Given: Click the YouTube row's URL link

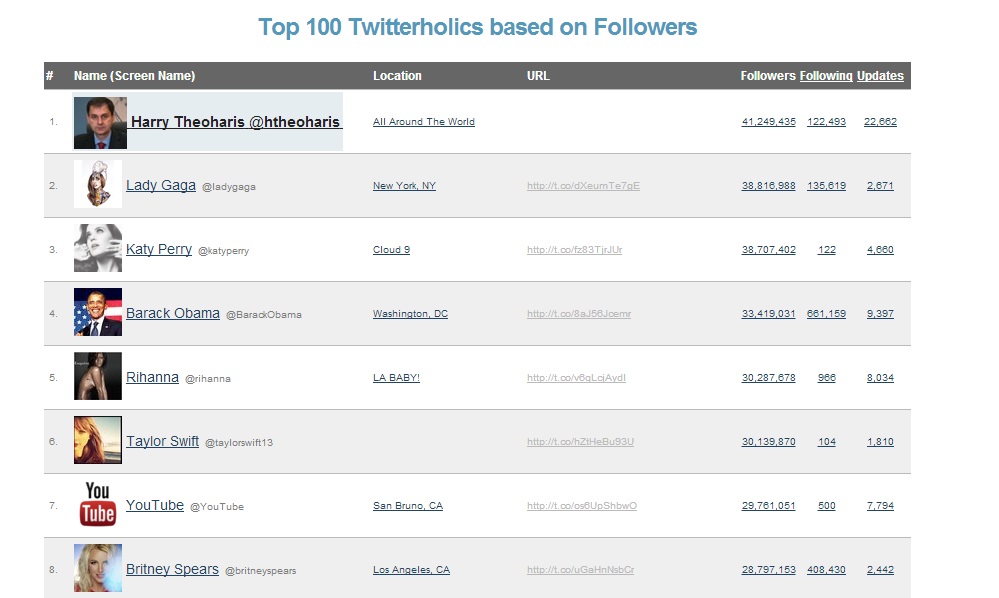Looking at the screenshot, I should [581, 506].
